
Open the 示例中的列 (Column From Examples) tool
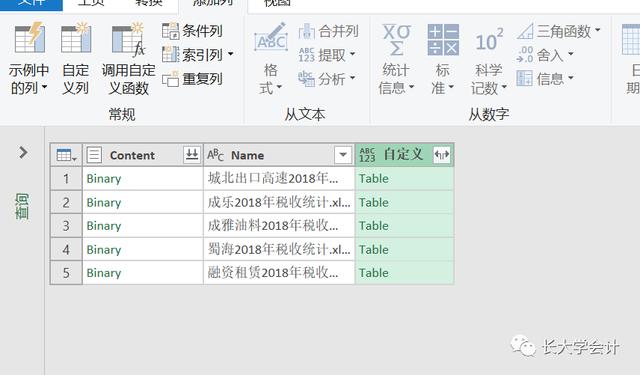[29, 58]
